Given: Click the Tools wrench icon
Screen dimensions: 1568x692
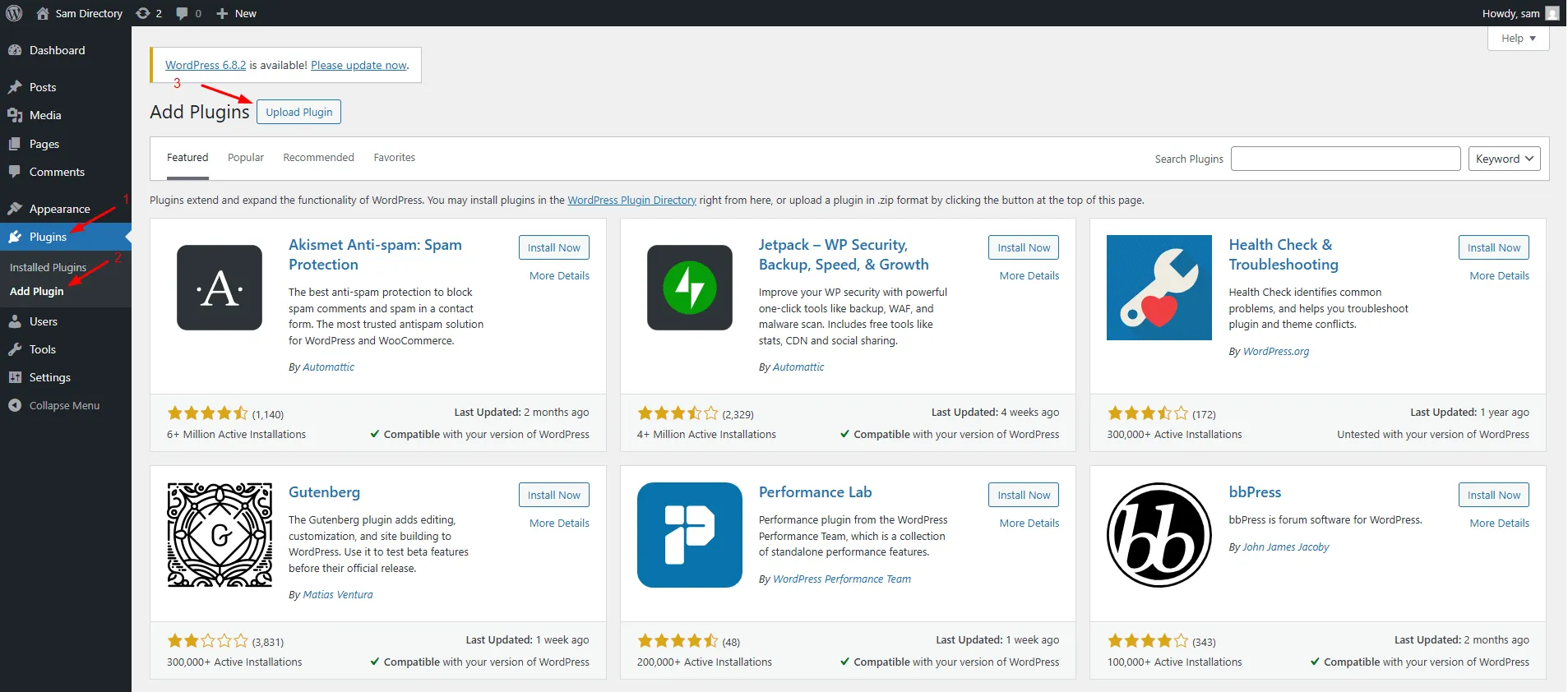Looking at the screenshot, I should coord(15,349).
